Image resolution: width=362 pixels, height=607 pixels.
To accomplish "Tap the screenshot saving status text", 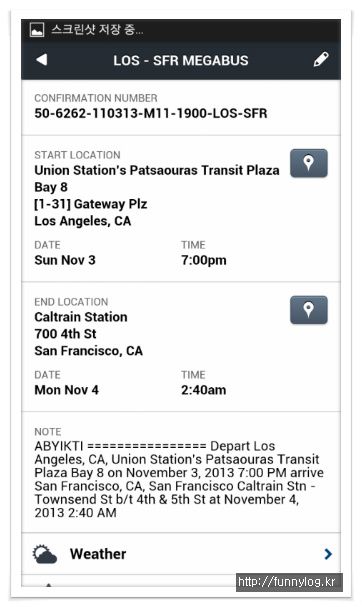I will click(97, 30).
